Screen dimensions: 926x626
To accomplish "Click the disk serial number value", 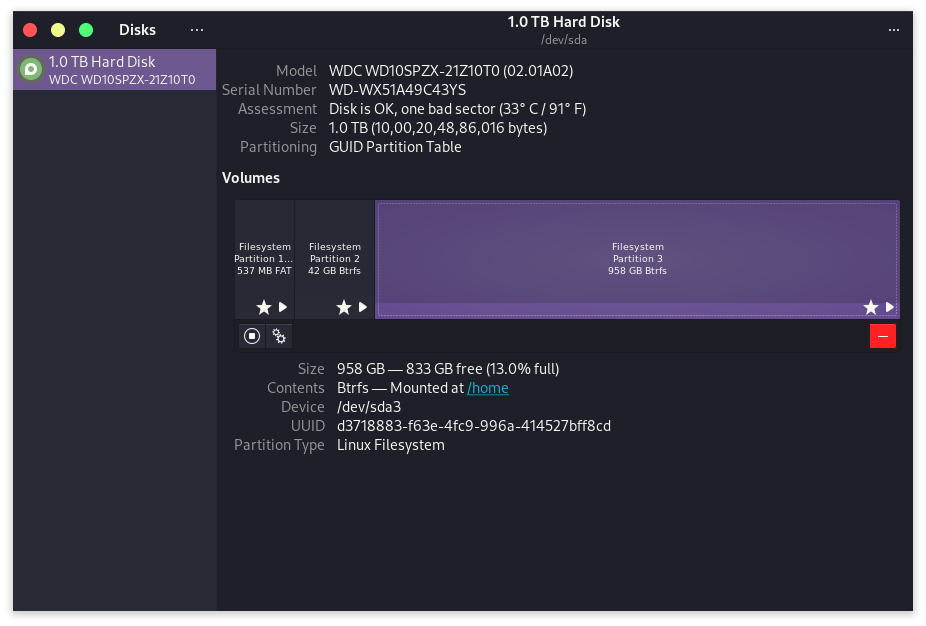I will point(397,90).
